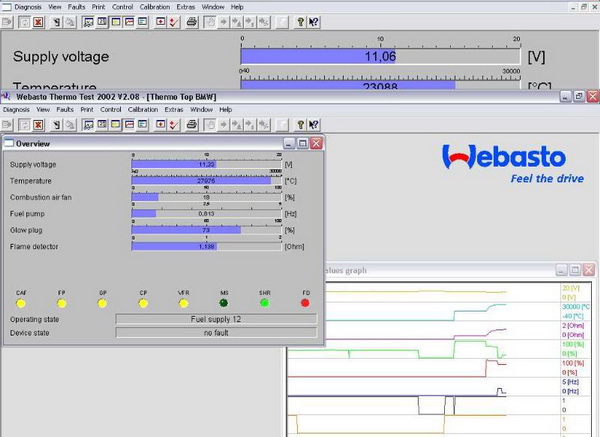The height and width of the screenshot is (437, 600).
Task: Click the GP yellow indicator lamp
Action: tap(102, 303)
